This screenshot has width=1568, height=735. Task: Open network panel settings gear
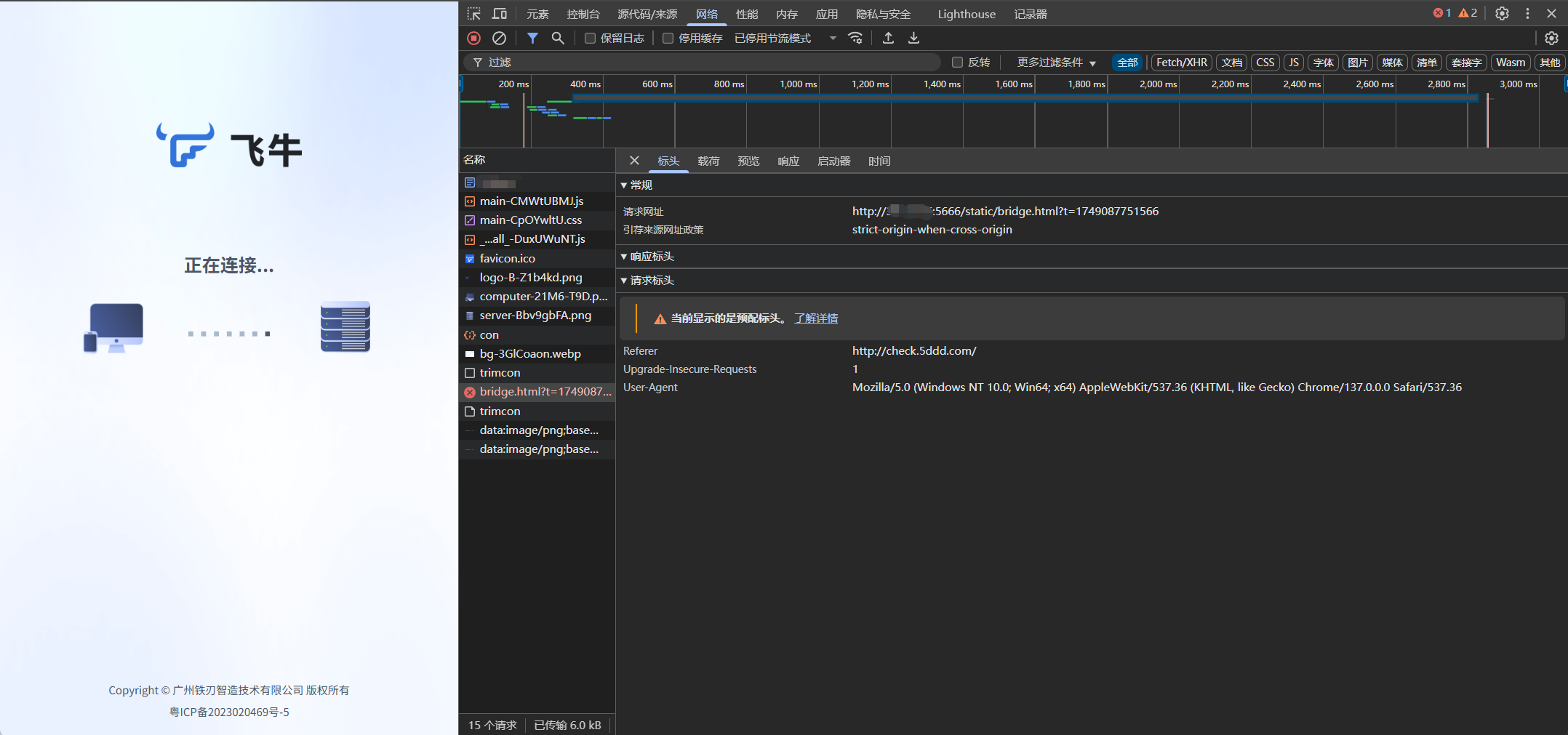point(1551,38)
